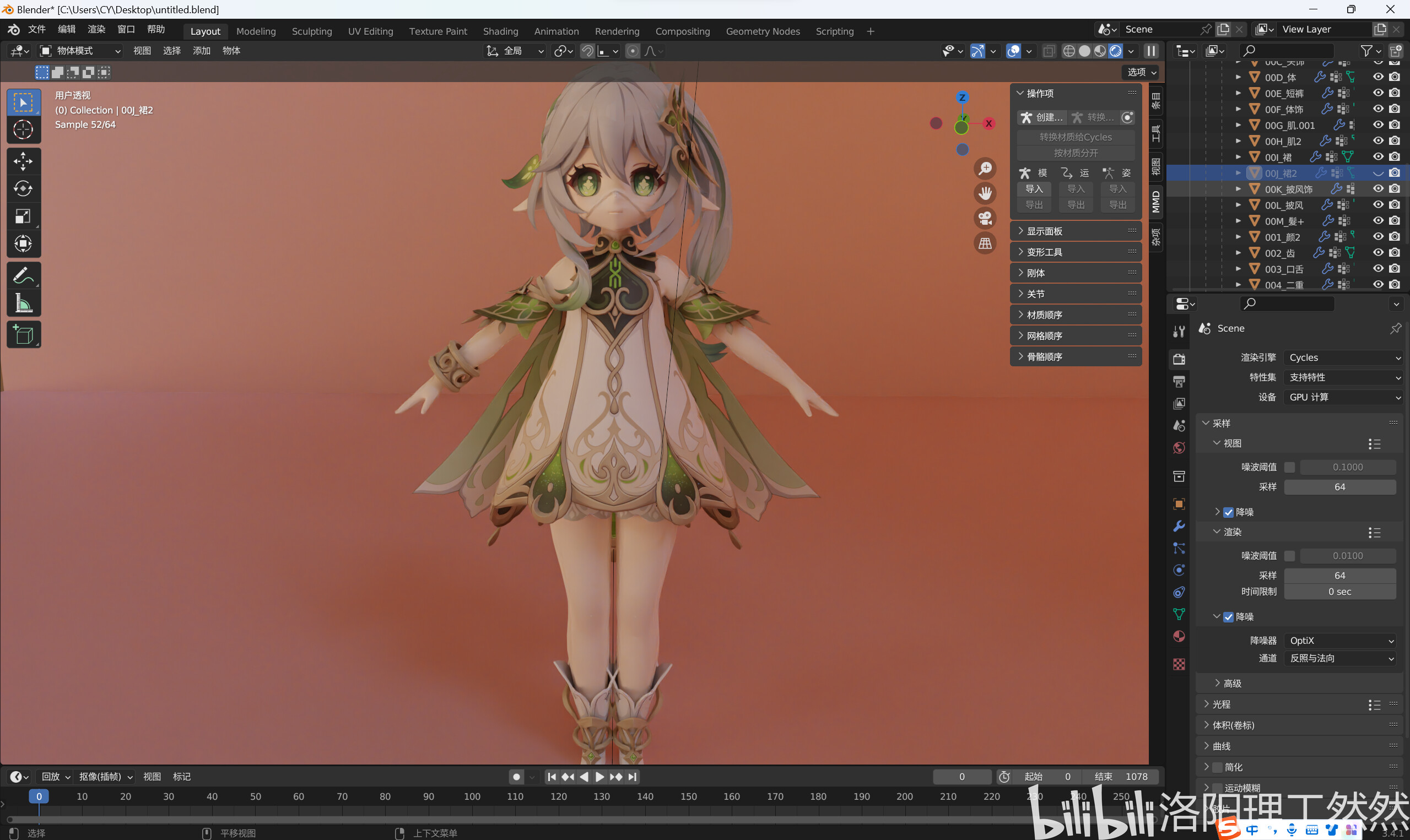1410x840 pixels.
Task: Select the Select Box tool
Action: coord(23,102)
